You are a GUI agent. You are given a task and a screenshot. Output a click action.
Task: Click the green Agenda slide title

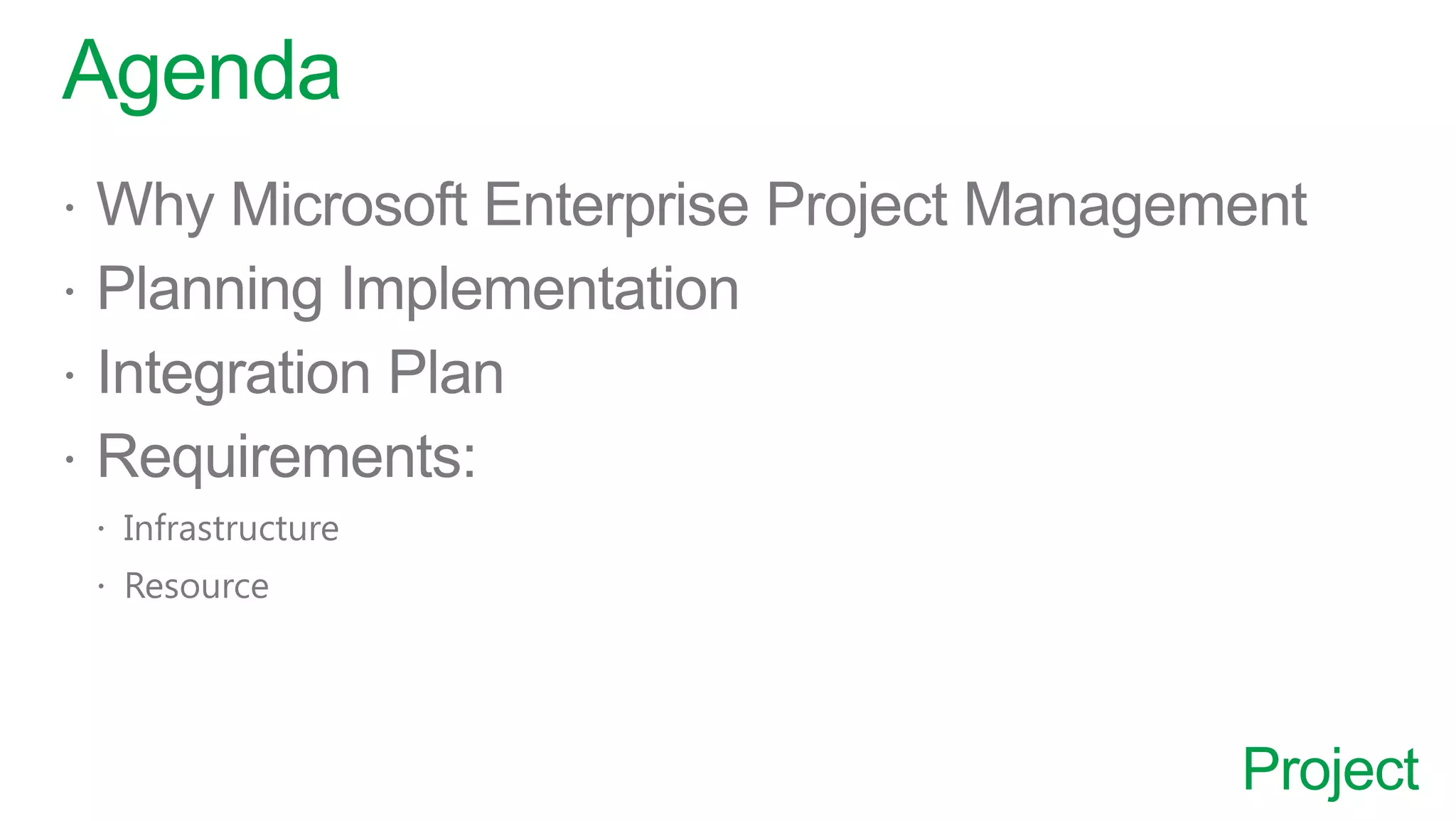point(201,72)
